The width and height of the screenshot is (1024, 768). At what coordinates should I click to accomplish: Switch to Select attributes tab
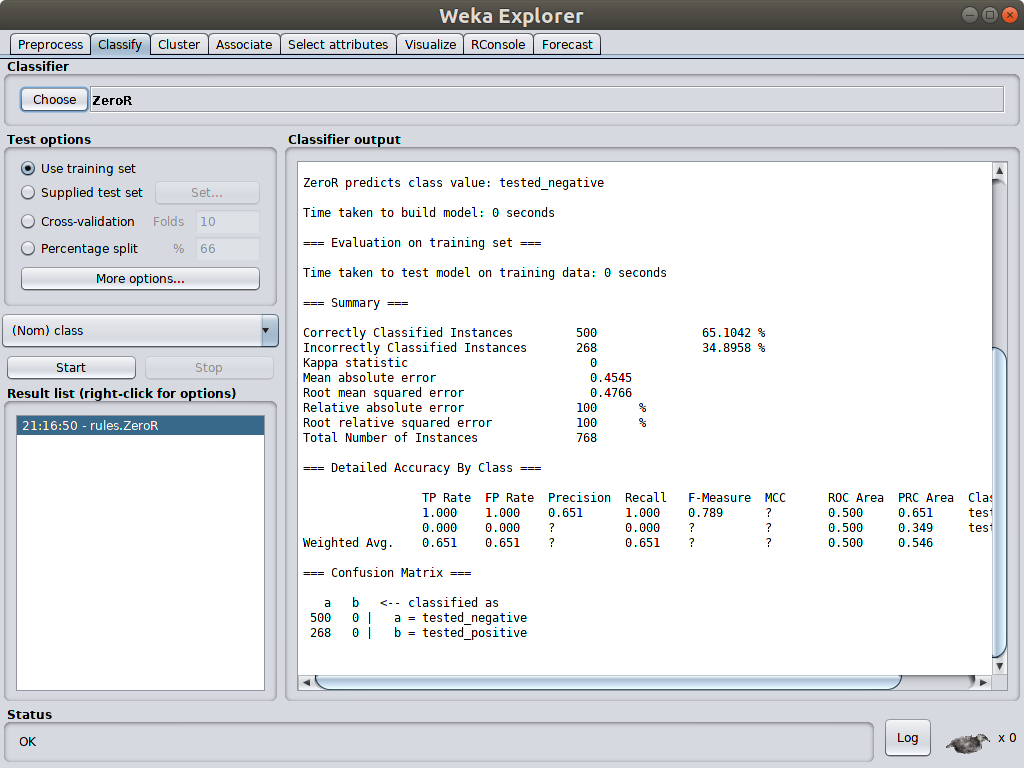point(338,44)
